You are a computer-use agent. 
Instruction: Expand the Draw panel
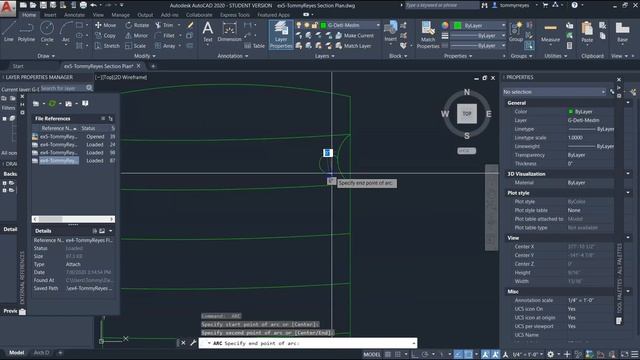(x=46, y=56)
